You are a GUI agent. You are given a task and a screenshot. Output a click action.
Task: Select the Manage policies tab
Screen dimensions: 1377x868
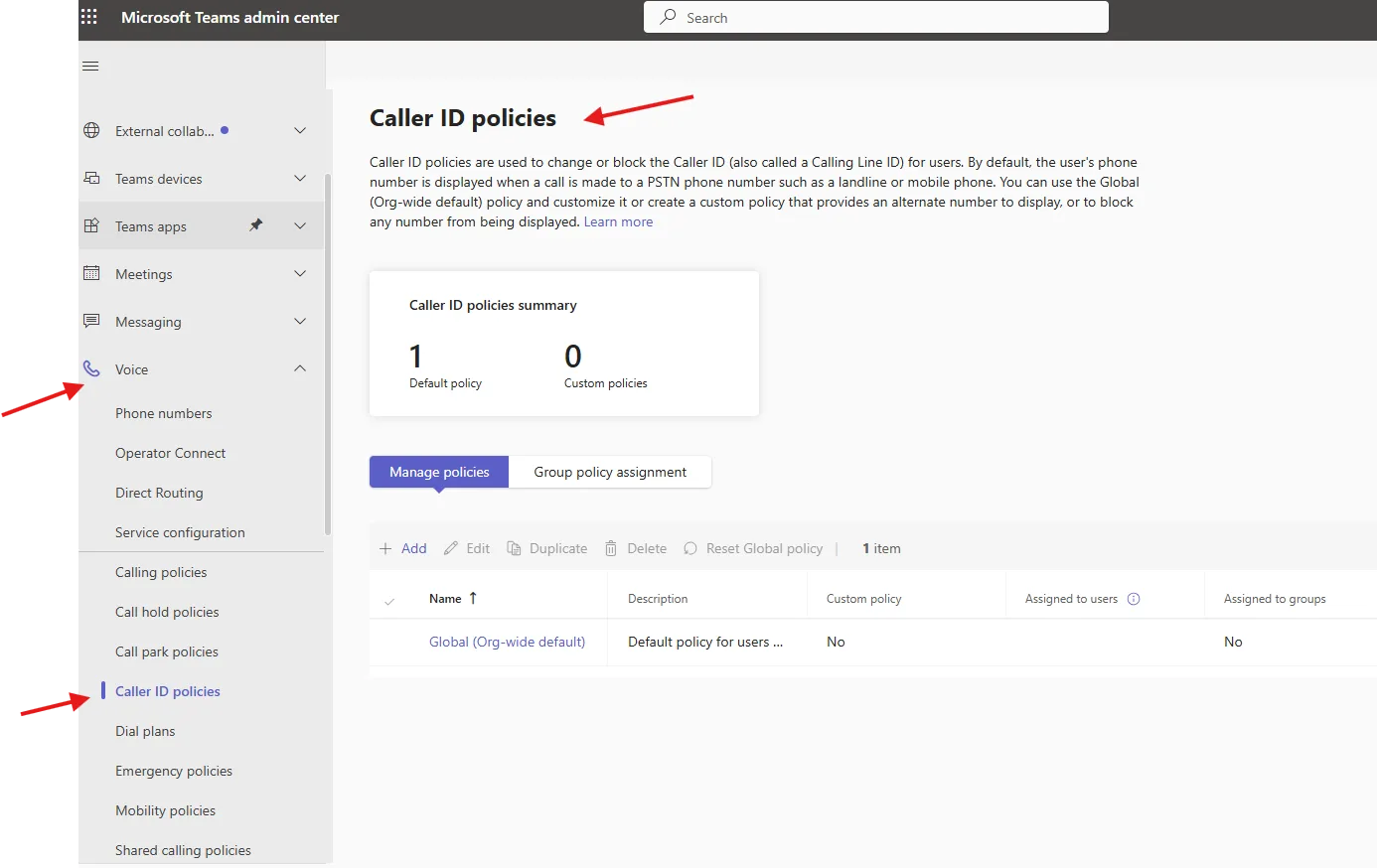(x=438, y=472)
